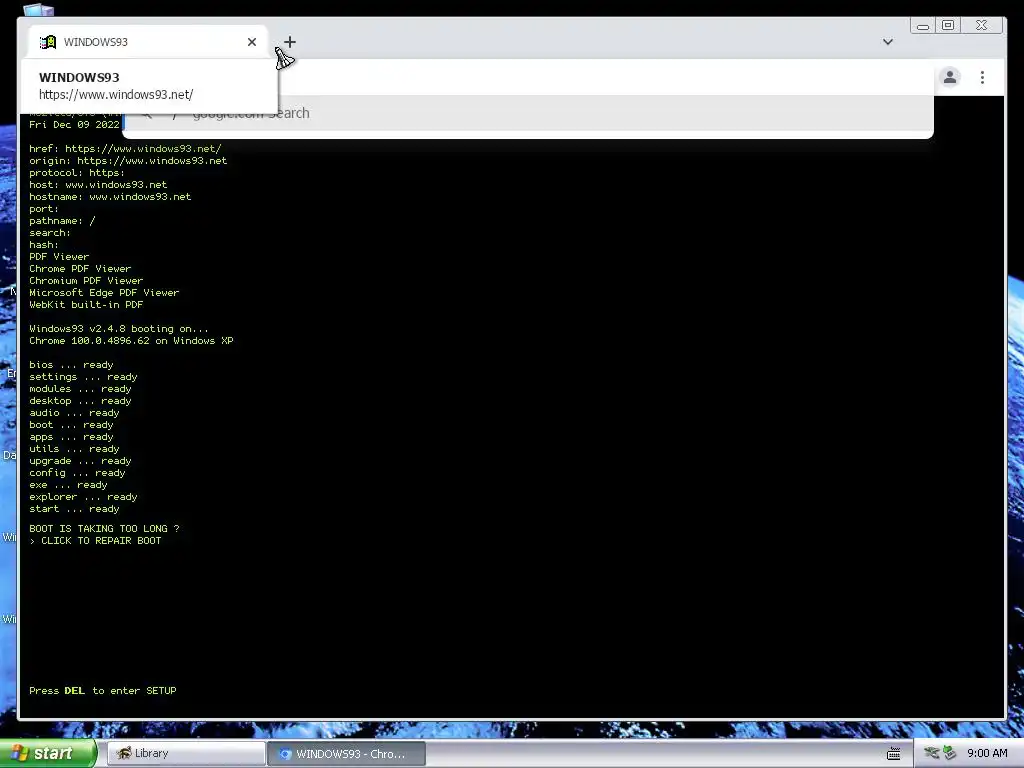Open Chrome's three-dot menu
Screen dimensions: 1024x768
(x=982, y=78)
